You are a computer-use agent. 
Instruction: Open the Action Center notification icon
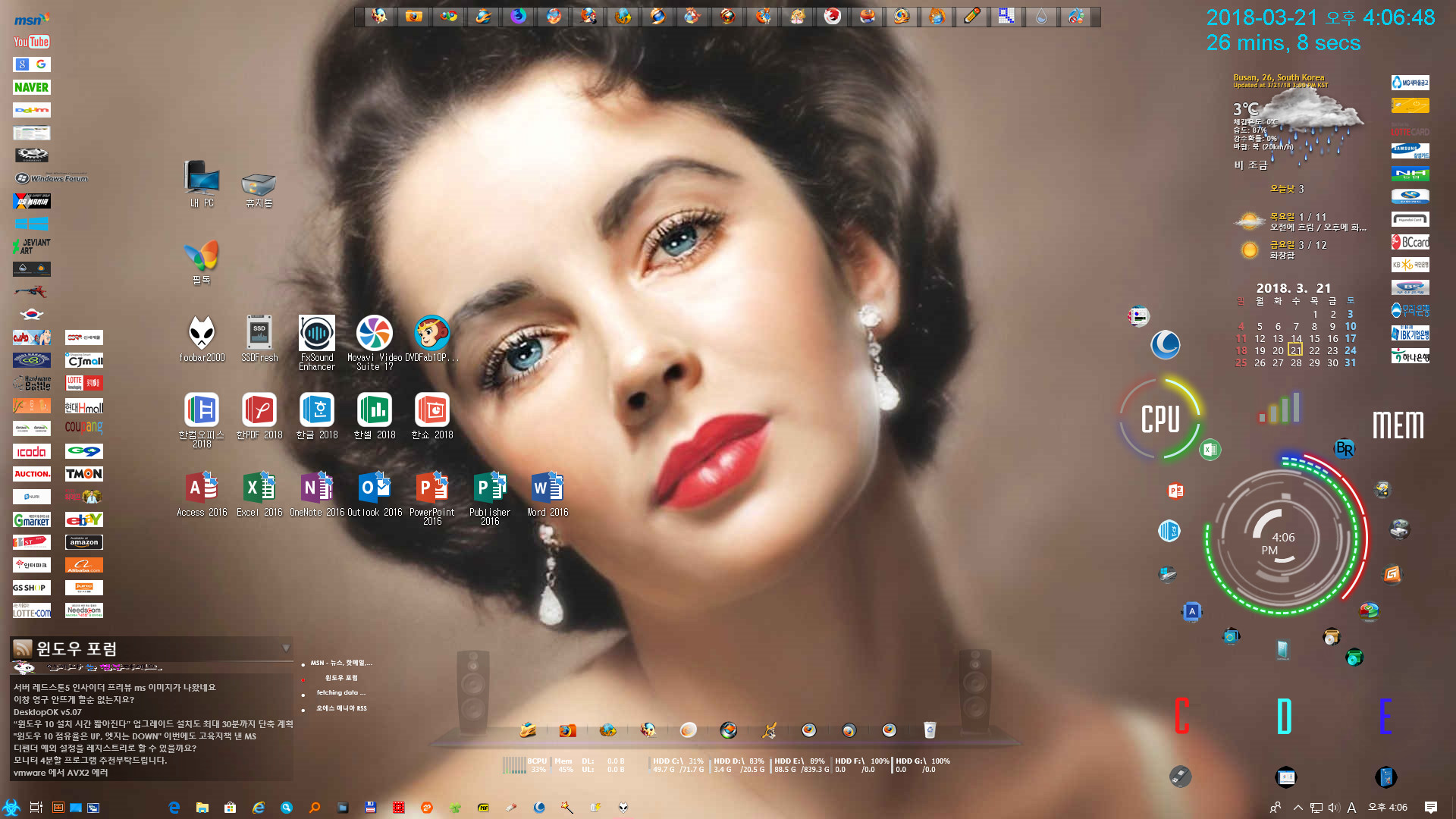1431,808
